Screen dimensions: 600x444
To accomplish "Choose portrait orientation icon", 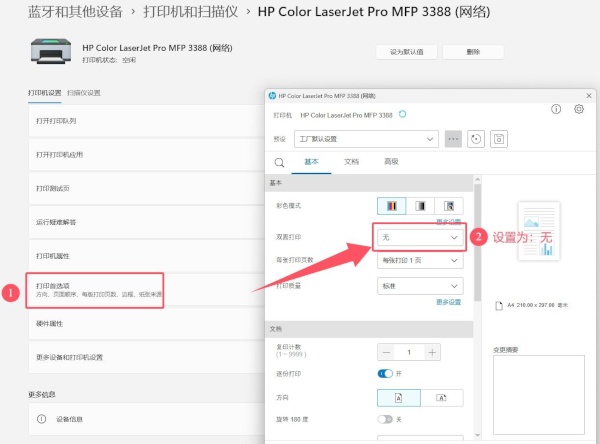I will pos(399,398).
